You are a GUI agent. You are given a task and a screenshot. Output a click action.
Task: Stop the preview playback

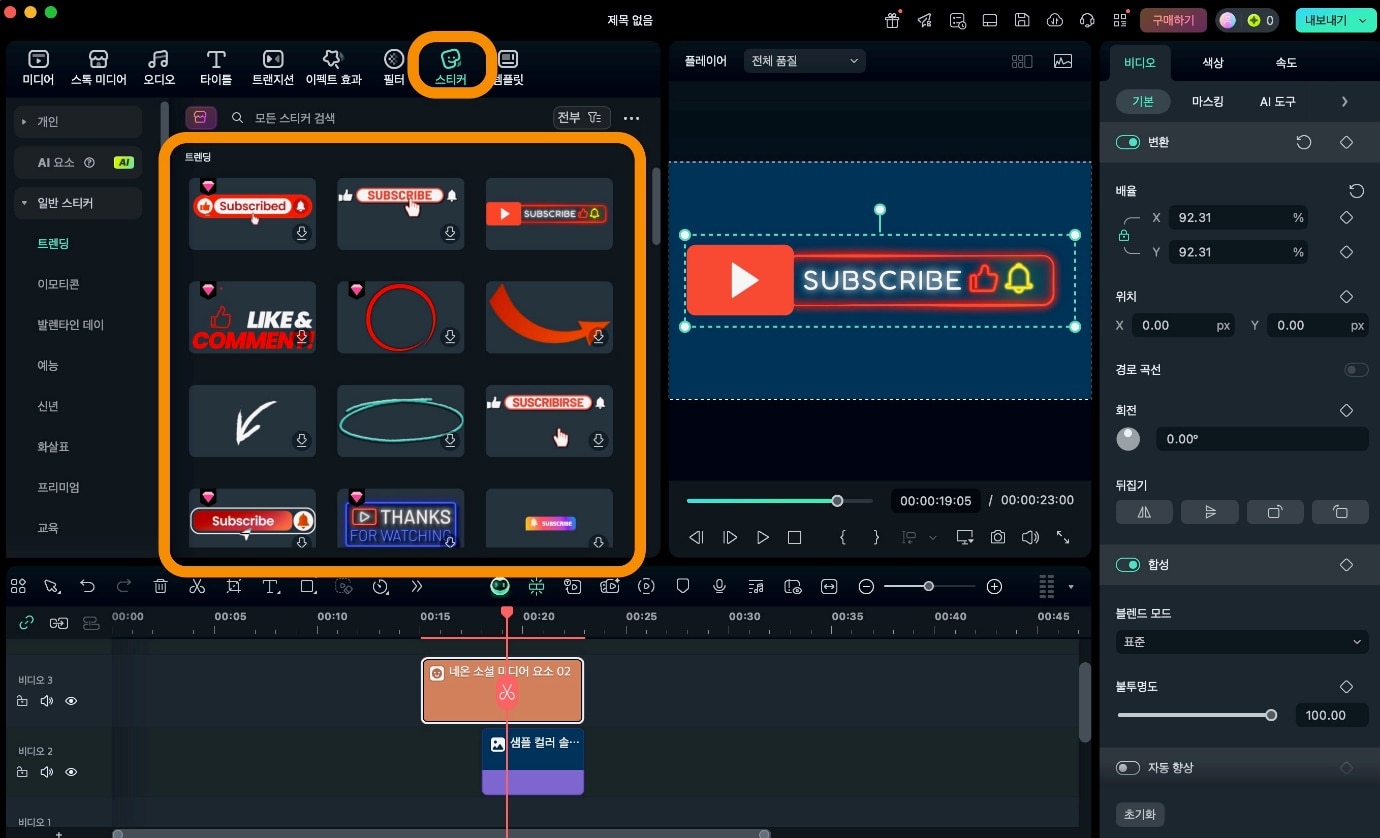click(x=794, y=537)
